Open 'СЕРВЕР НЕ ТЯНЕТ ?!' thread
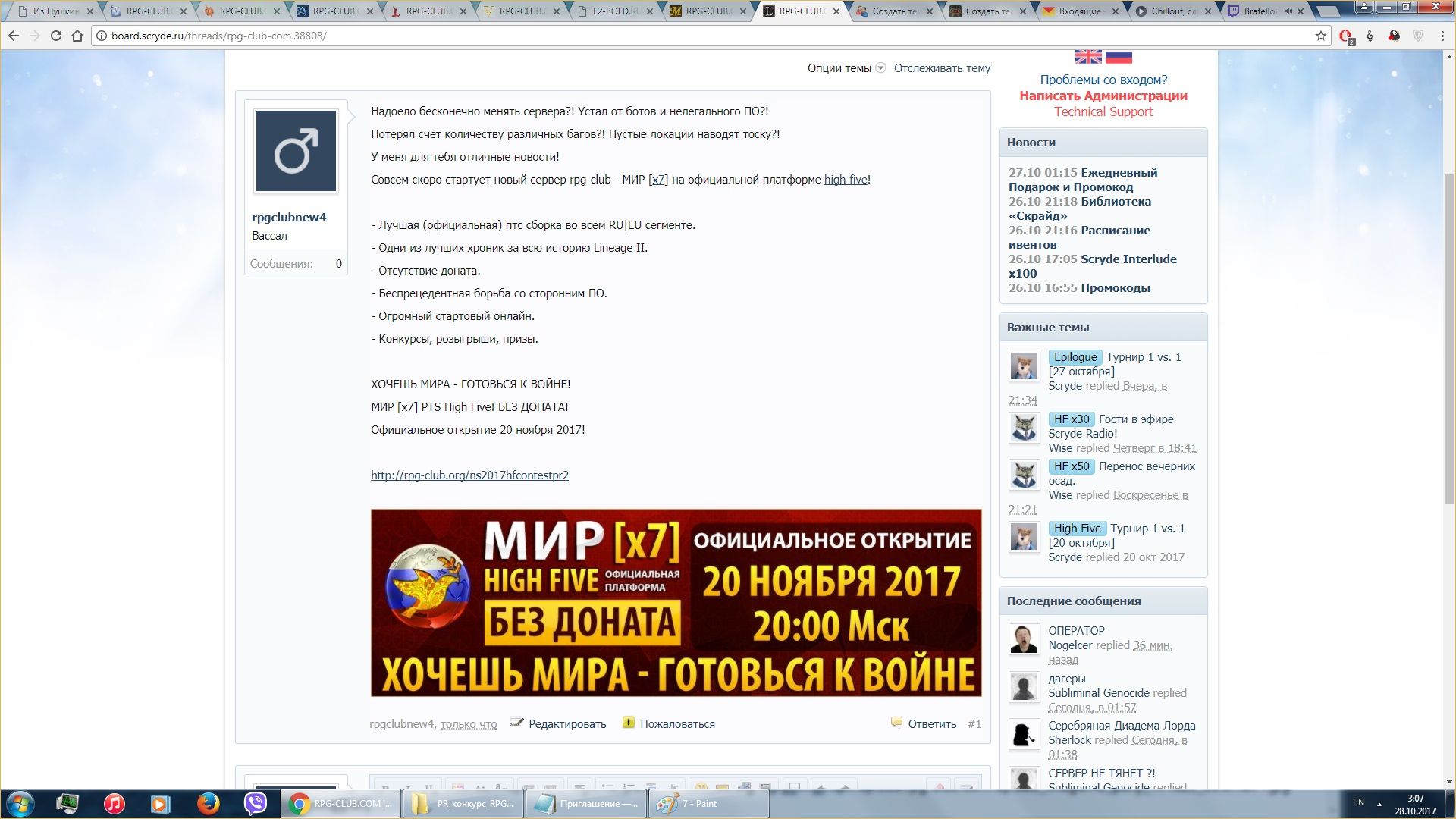This screenshot has width=1456, height=819. click(x=1101, y=773)
